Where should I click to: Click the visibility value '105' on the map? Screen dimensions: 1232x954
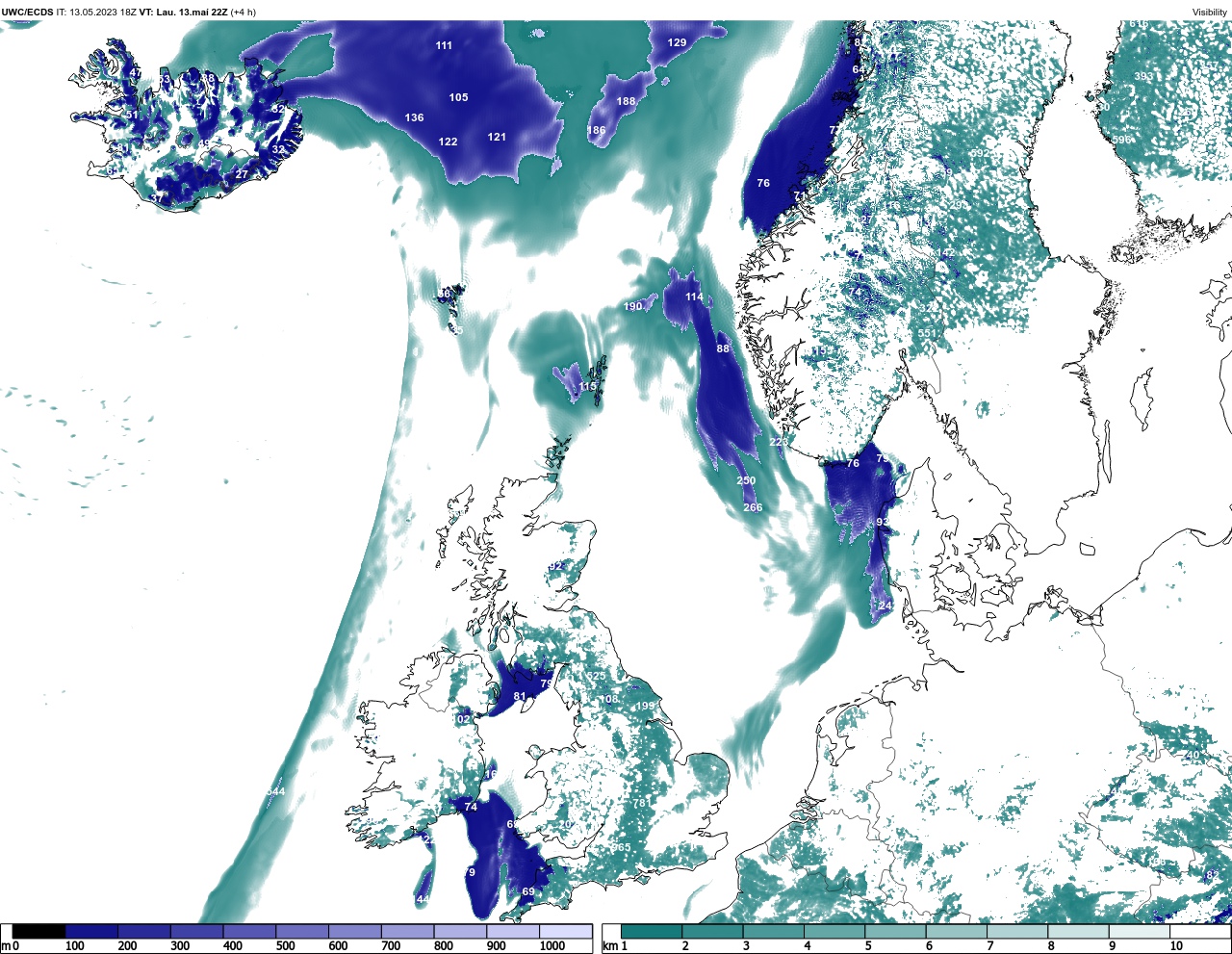[x=458, y=97]
